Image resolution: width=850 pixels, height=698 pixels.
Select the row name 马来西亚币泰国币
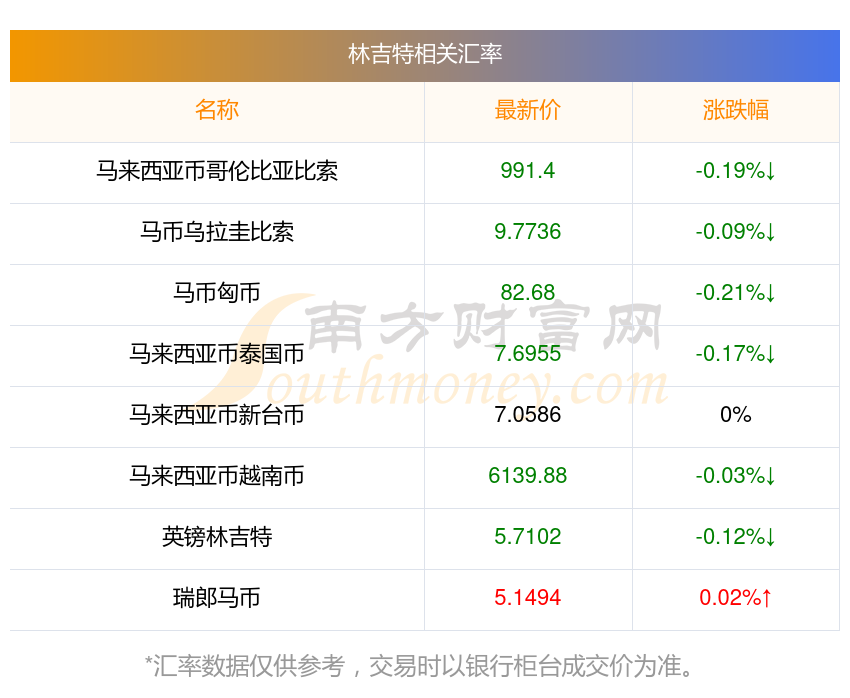[217, 354]
